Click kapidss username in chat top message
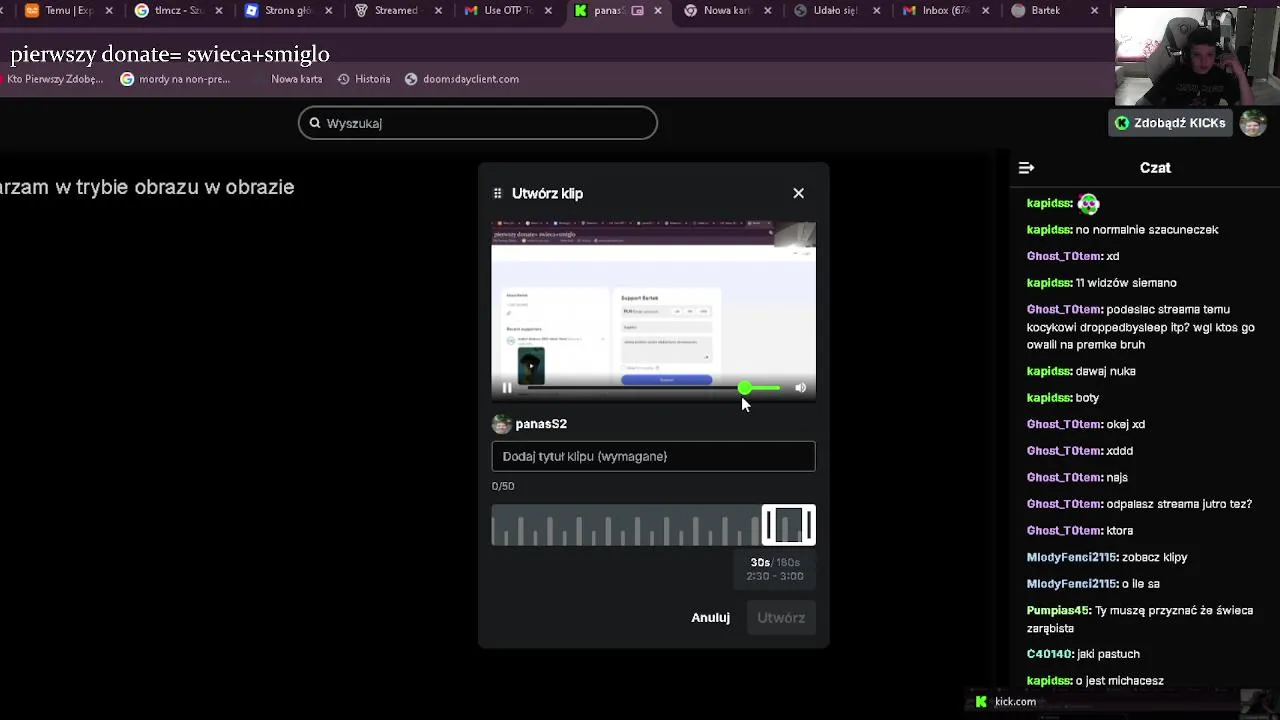The image size is (1280, 720). 1049,203
